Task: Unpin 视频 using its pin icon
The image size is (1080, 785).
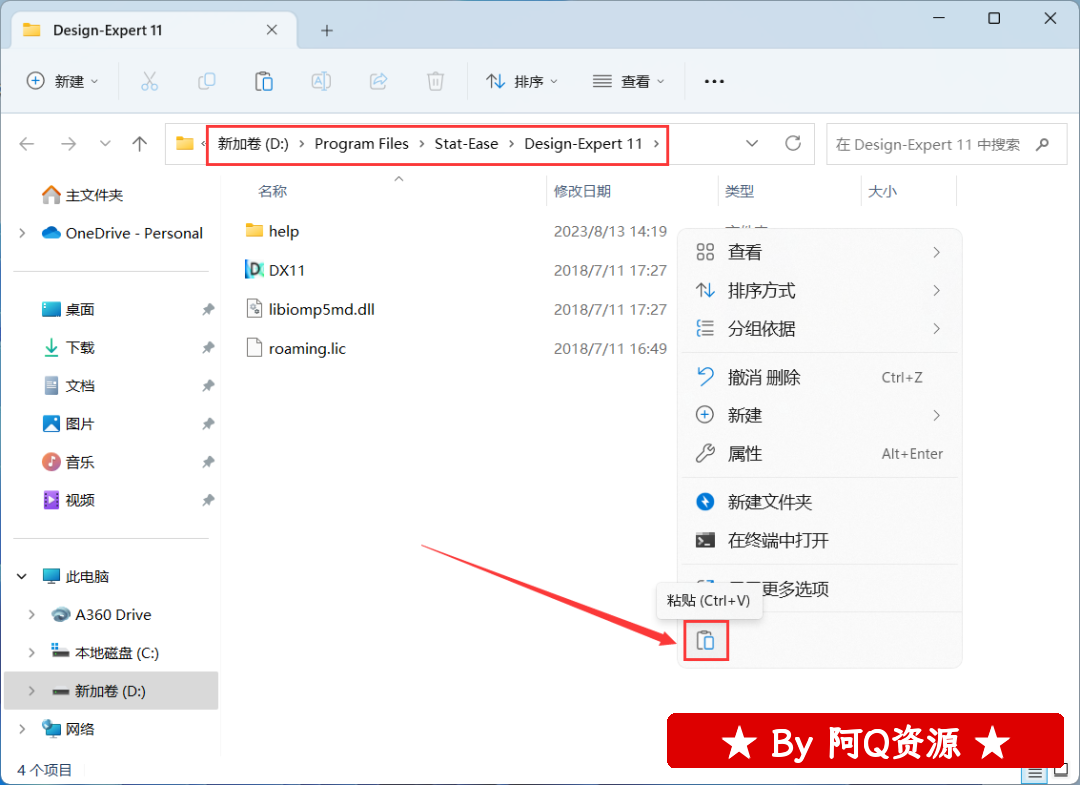Action: [208, 500]
